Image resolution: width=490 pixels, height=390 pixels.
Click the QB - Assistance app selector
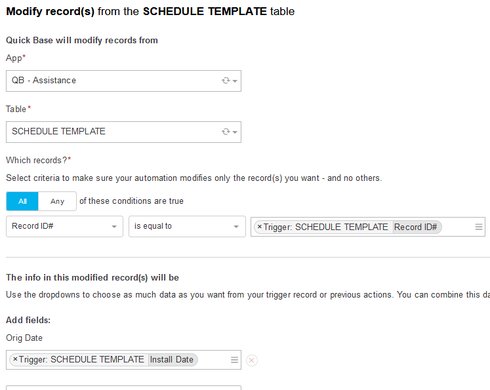[124, 81]
